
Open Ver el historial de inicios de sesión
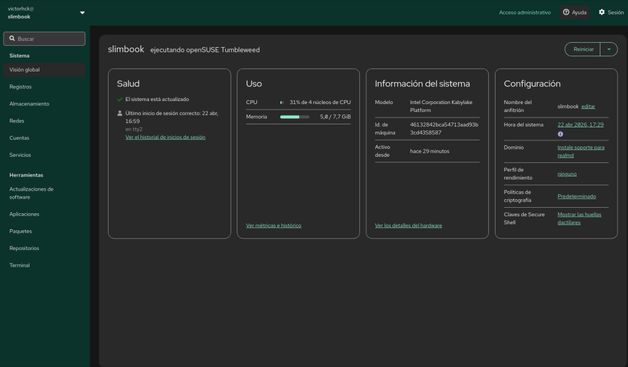click(165, 137)
